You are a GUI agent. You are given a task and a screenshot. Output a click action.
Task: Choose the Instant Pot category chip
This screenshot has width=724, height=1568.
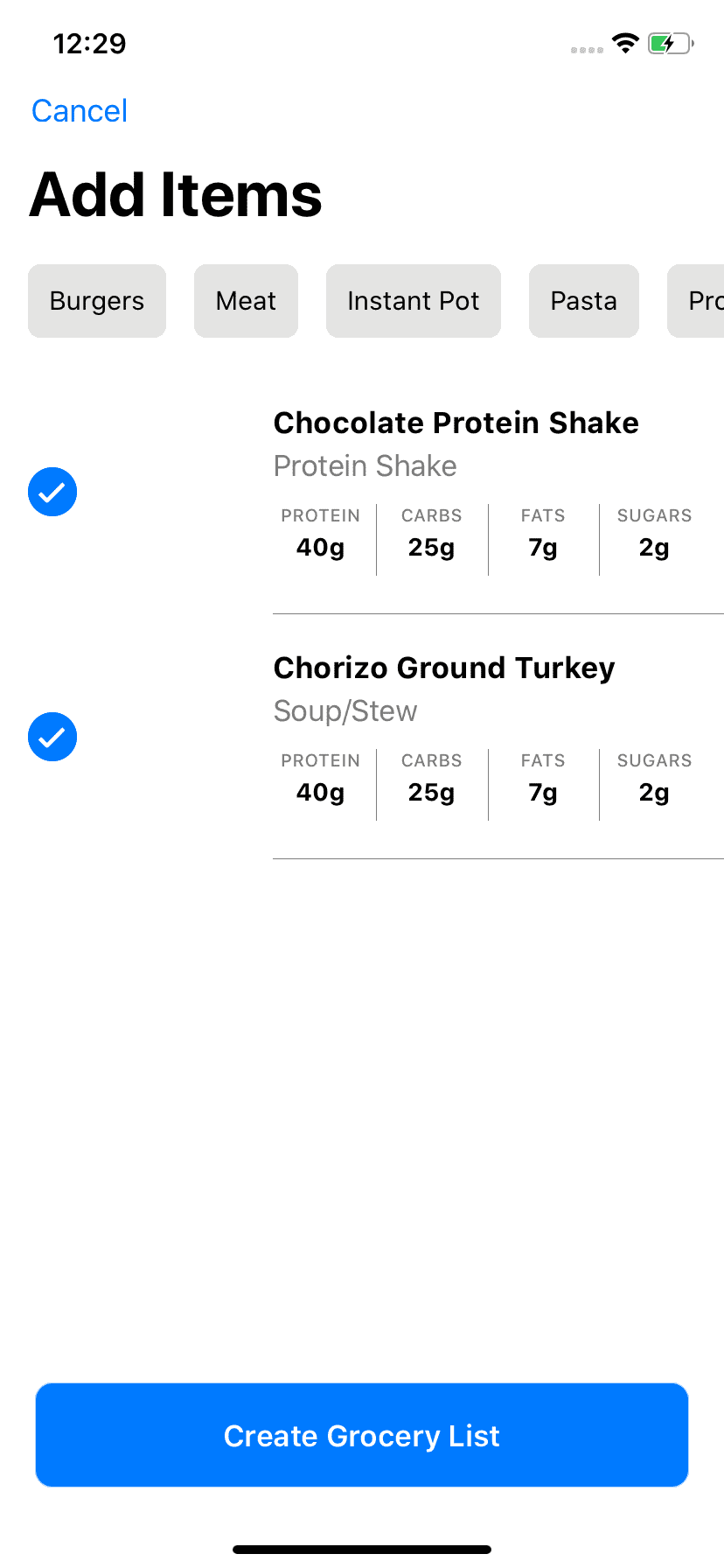[x=414, y=301]
